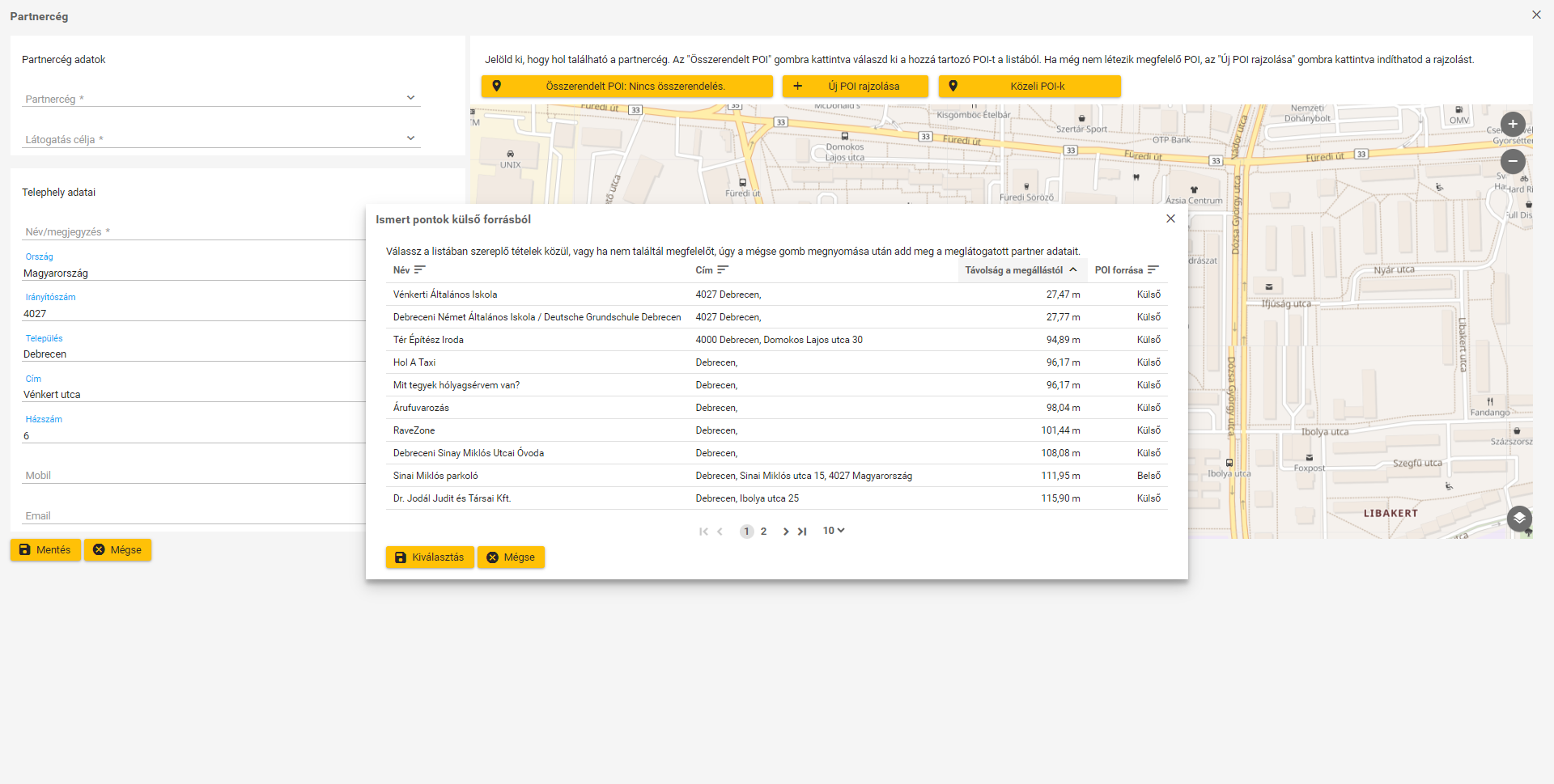
Task: Close the Ismert pontok dialog
Action: 1170,218
